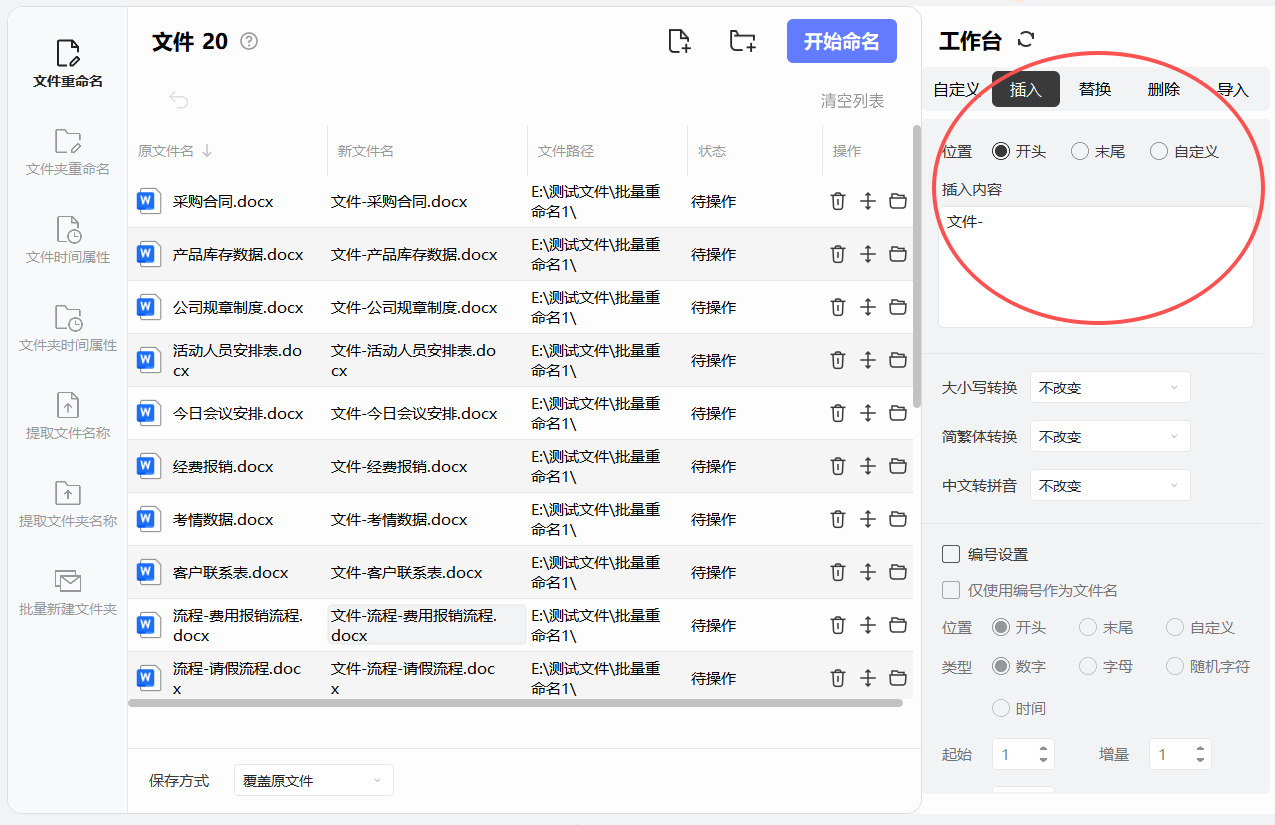Screen dimensions: 1275x825
Task: Click the 插入内容 text field
Action: click(x=1095, y=265)
